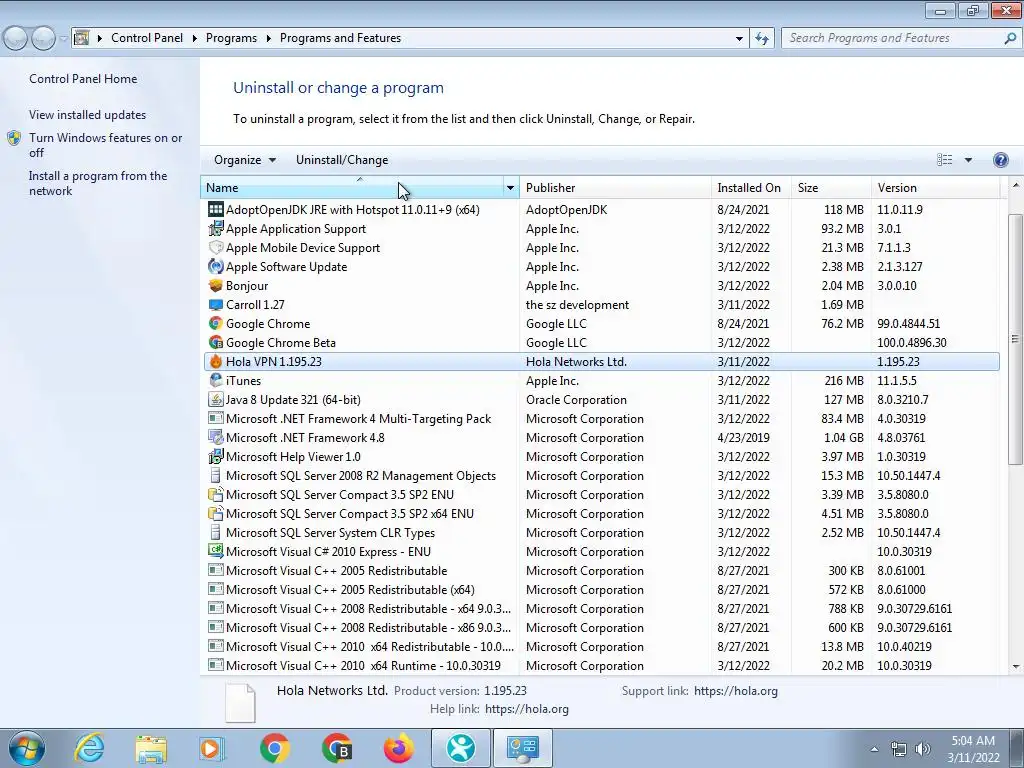The image size is (1024, 768).
Task: Open Windows Media Player on taskbar
Action: [x=211, y=748]
